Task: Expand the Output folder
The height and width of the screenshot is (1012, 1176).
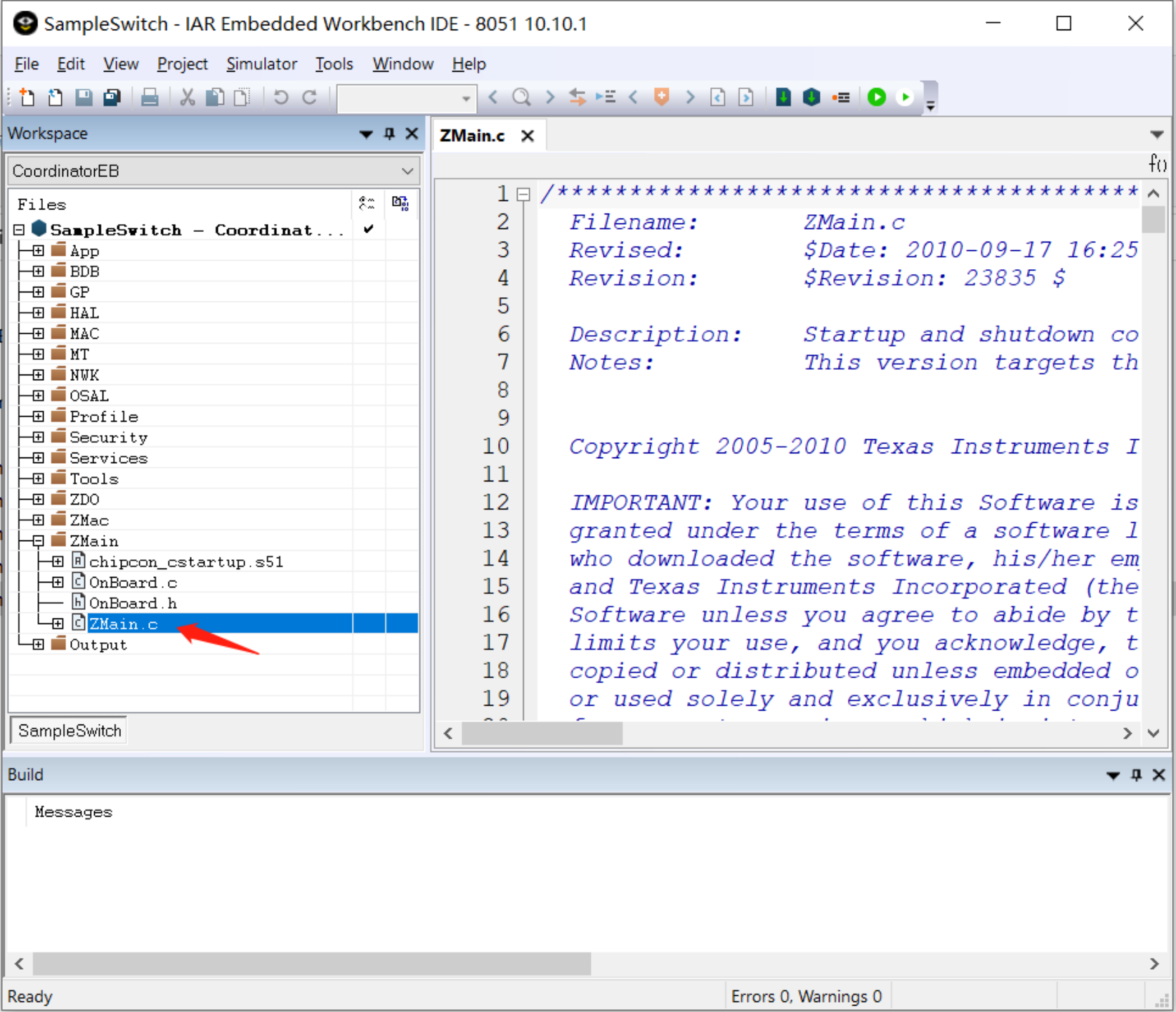Action: point(38,644)
